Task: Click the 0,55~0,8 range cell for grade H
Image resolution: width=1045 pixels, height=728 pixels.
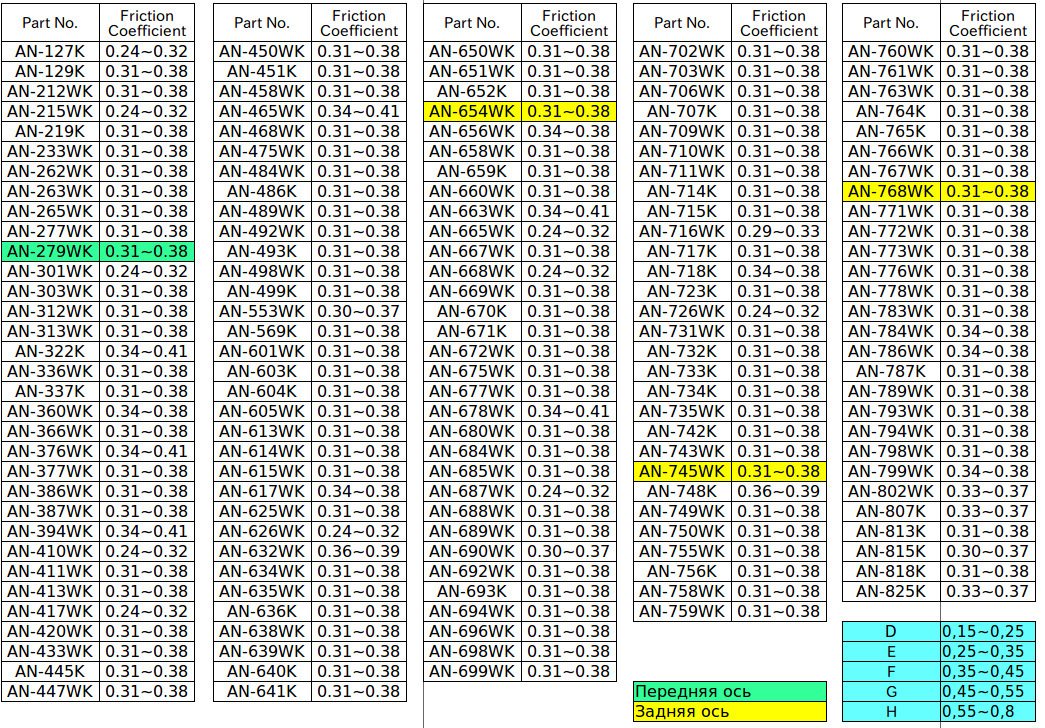Action: 986,711
